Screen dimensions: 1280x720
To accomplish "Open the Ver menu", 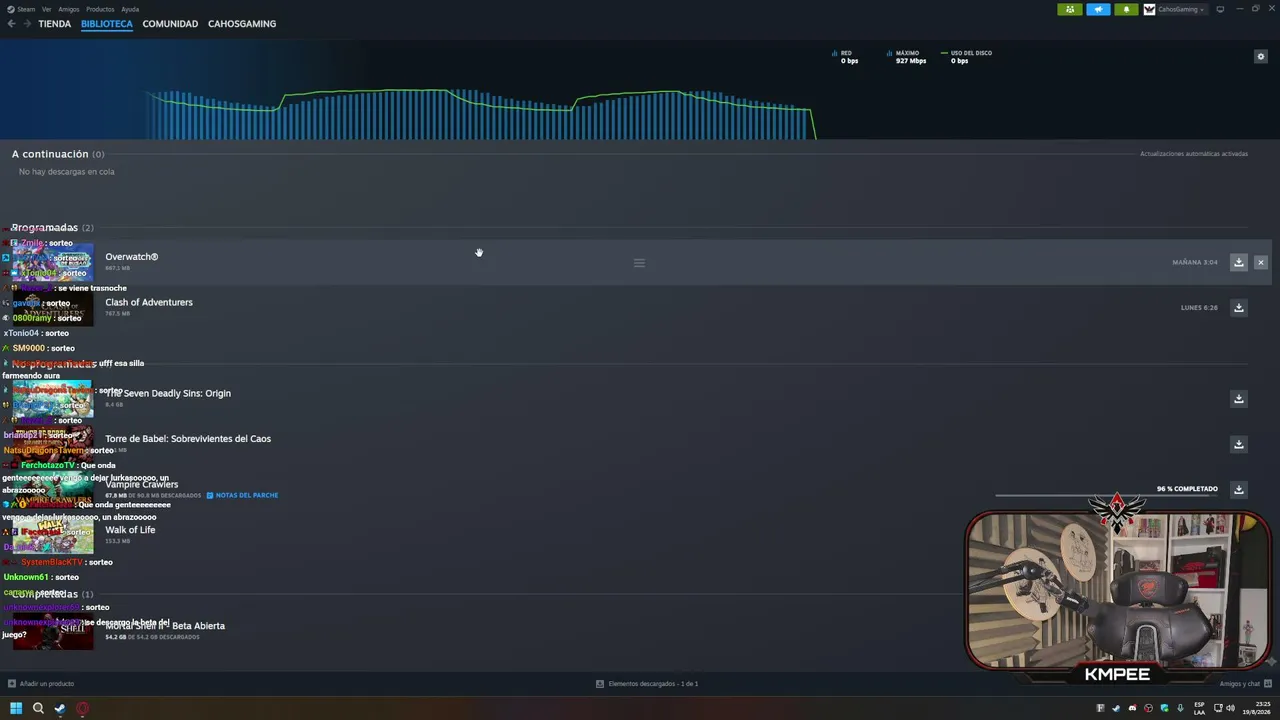I will (46, 9).
